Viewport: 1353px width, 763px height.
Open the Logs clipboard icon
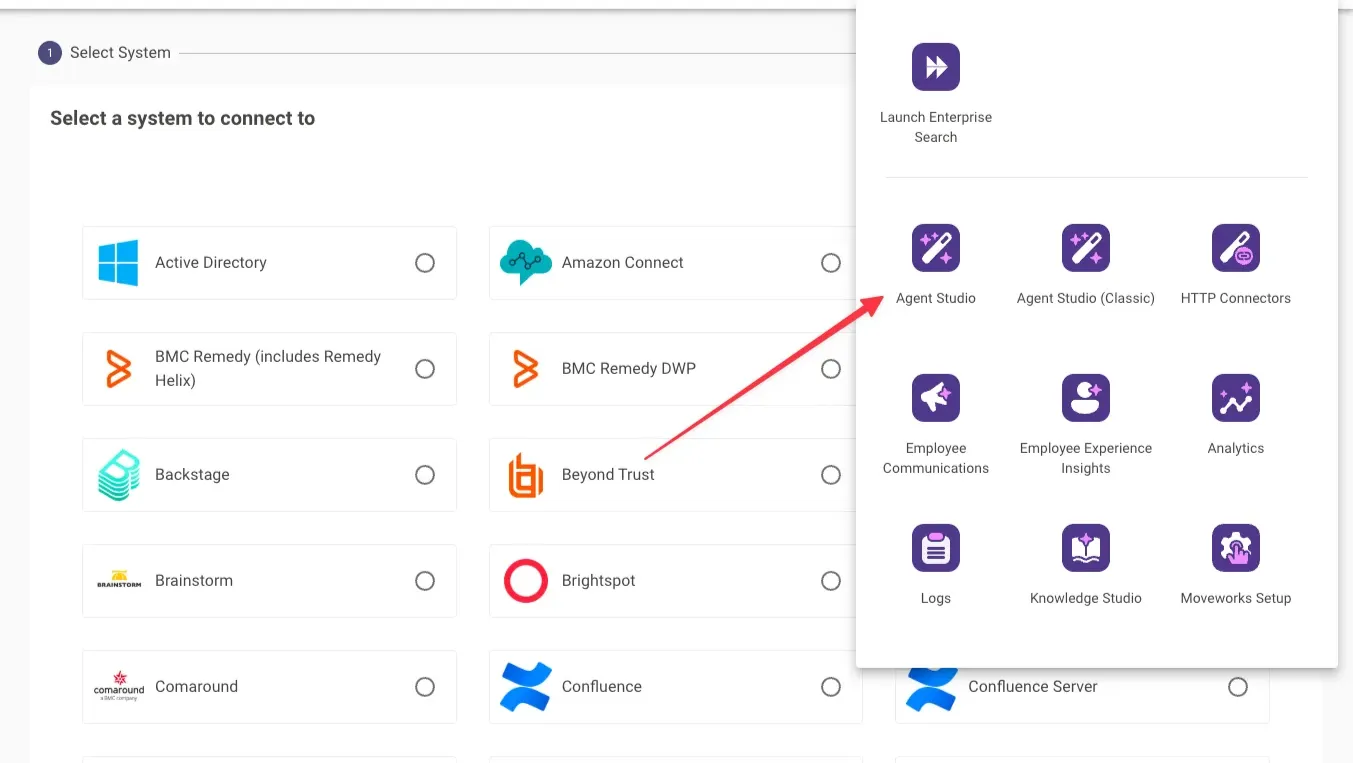click(x=936, y=548)
